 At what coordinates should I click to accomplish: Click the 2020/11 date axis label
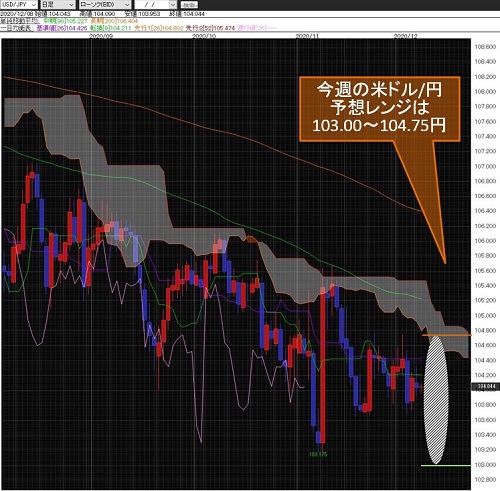click(x=307, y=36)
